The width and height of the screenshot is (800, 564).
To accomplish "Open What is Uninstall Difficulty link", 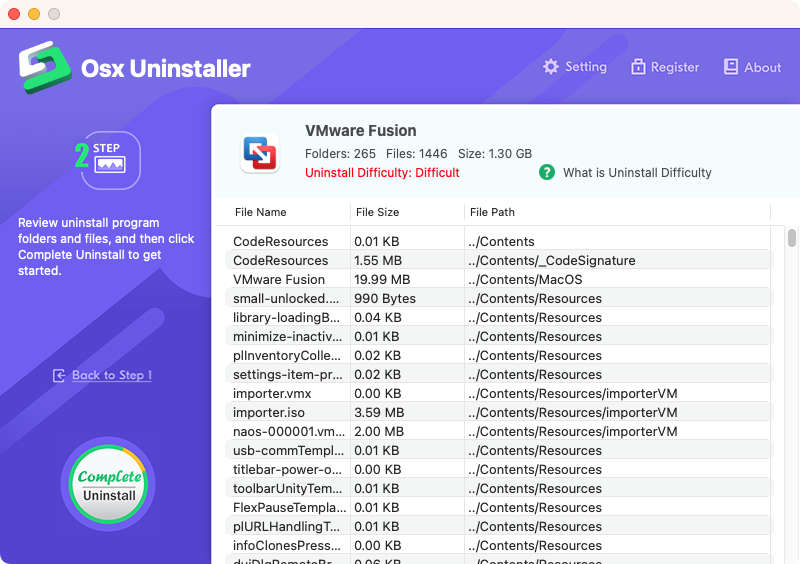I will [637, 173].
